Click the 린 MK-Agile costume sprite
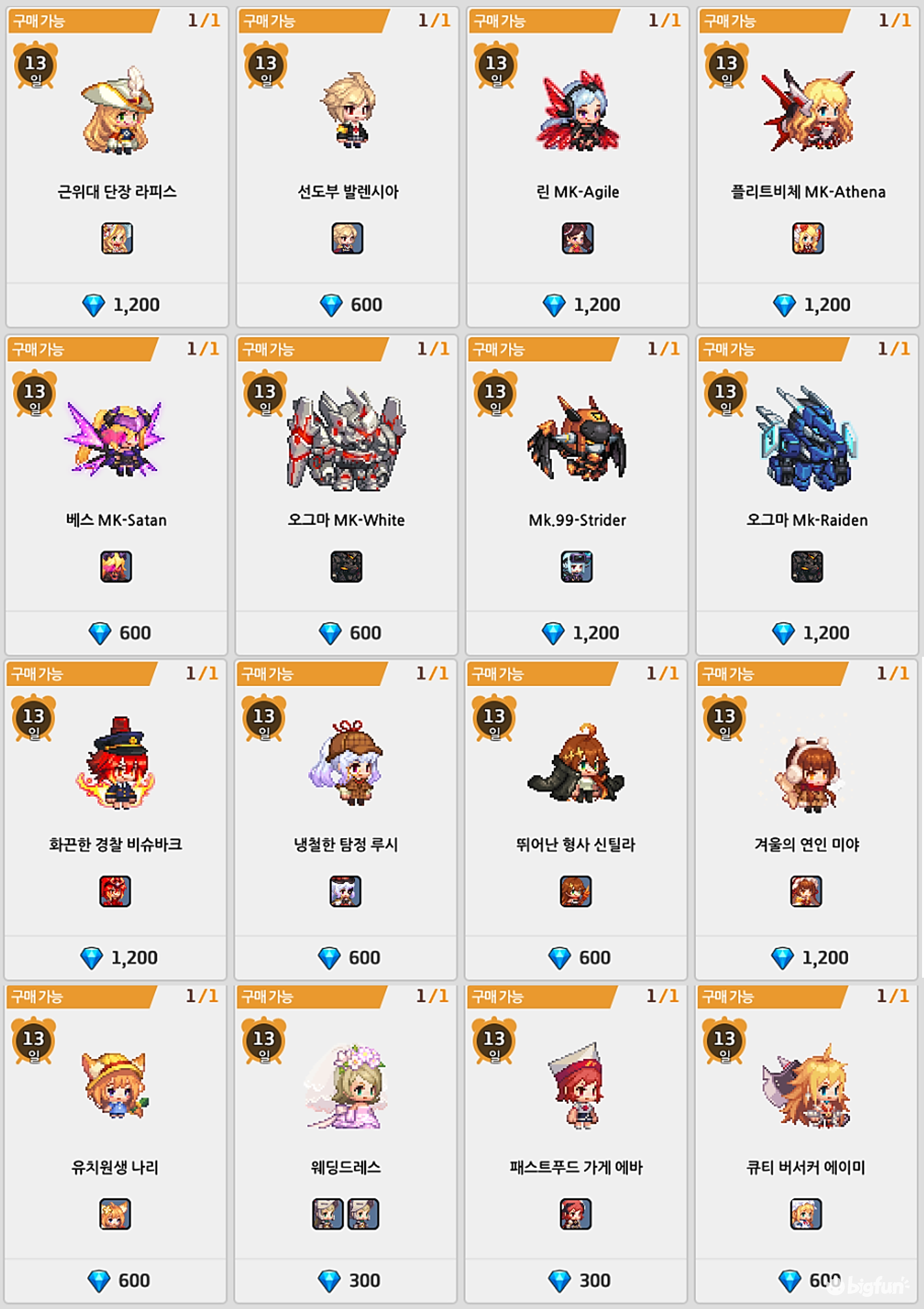The width and height of the screenshot is (924, 1309). 578,110
